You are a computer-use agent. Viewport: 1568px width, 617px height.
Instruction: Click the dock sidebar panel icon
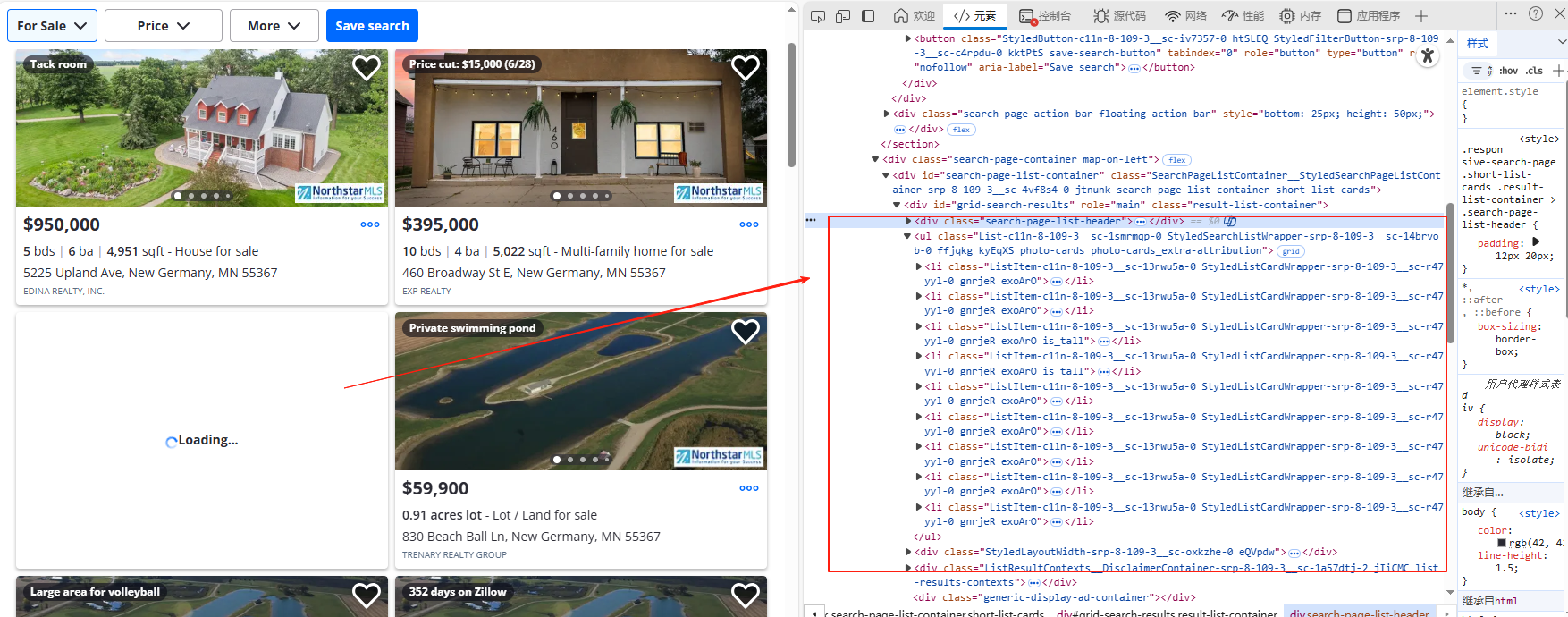click(x=868, y=16)
